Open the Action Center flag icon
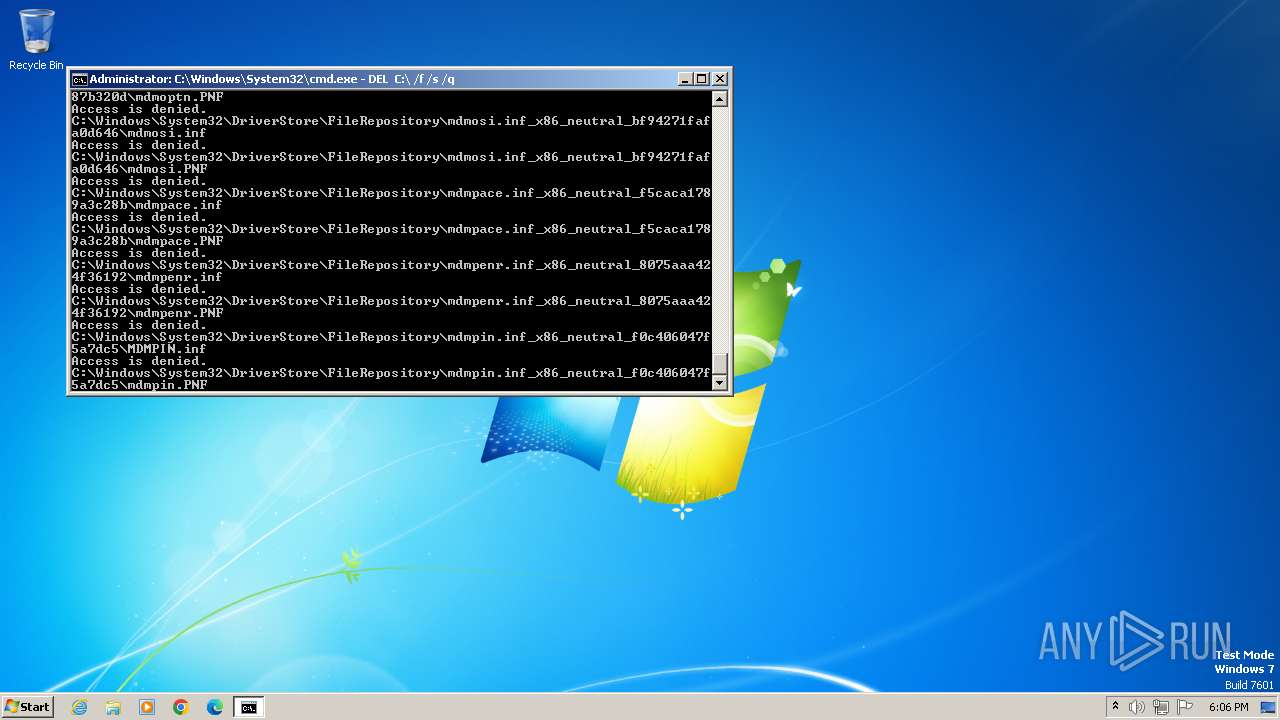1280x720 pixels. coord(1185,707)
